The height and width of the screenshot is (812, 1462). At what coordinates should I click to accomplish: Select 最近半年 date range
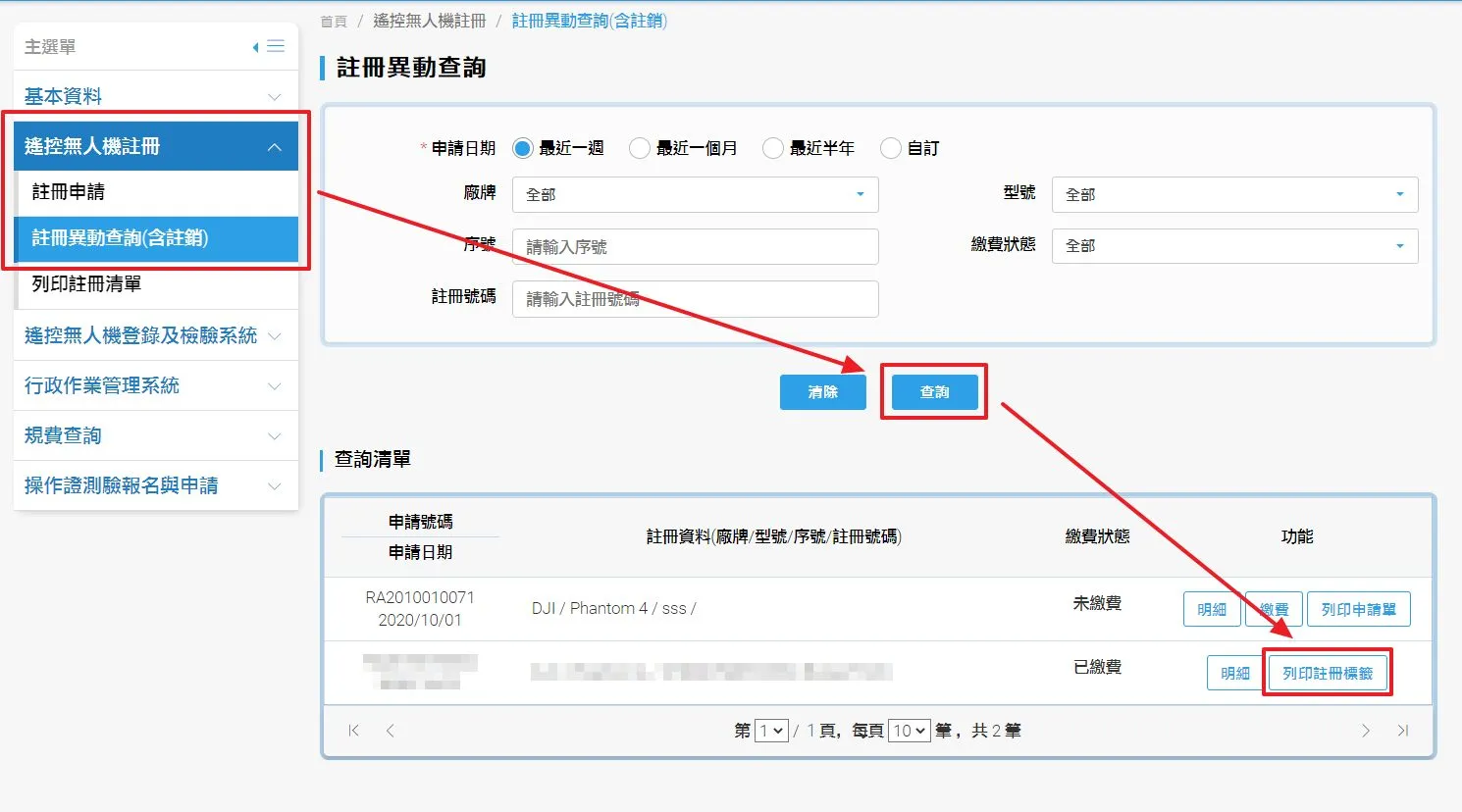tap(773, 148)
